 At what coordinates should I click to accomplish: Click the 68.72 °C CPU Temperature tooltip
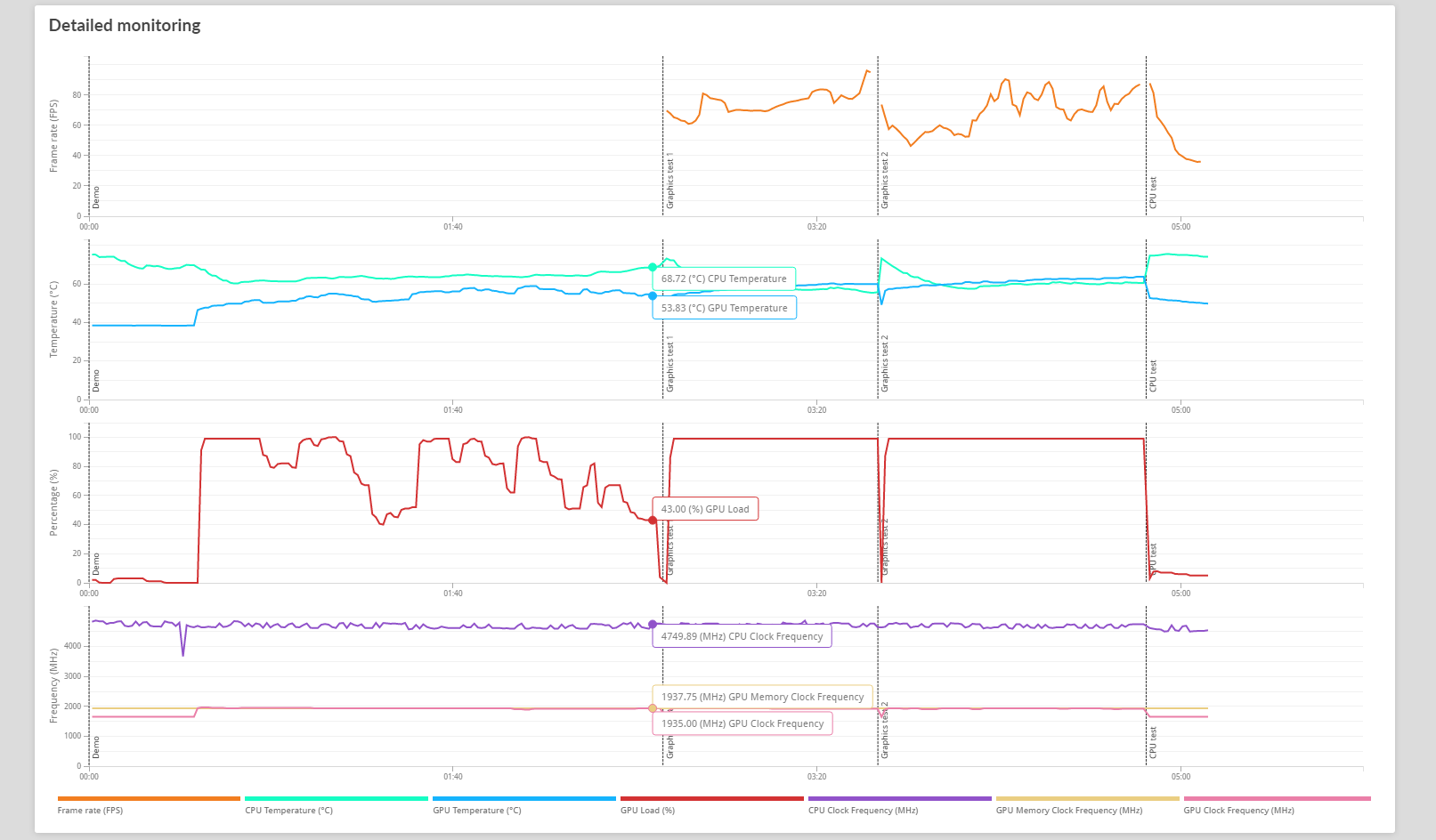click(x=724, y=279)
